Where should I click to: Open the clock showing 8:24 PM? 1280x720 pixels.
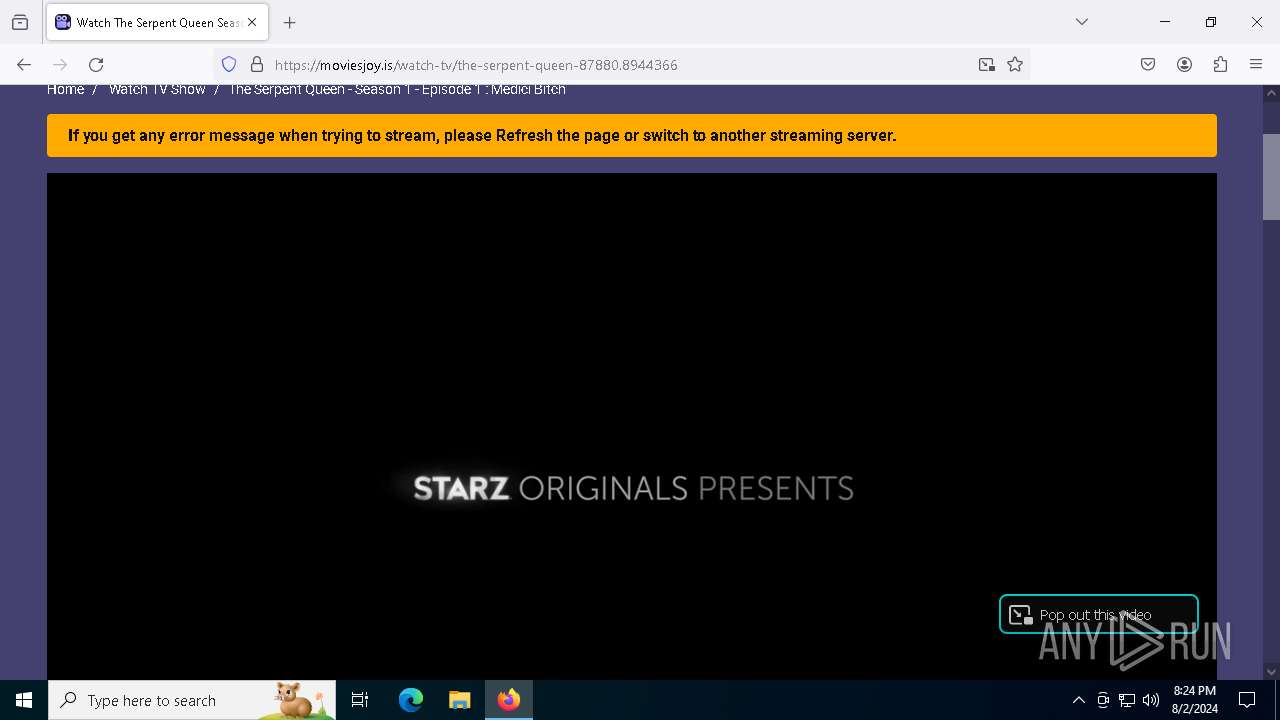1195,700
